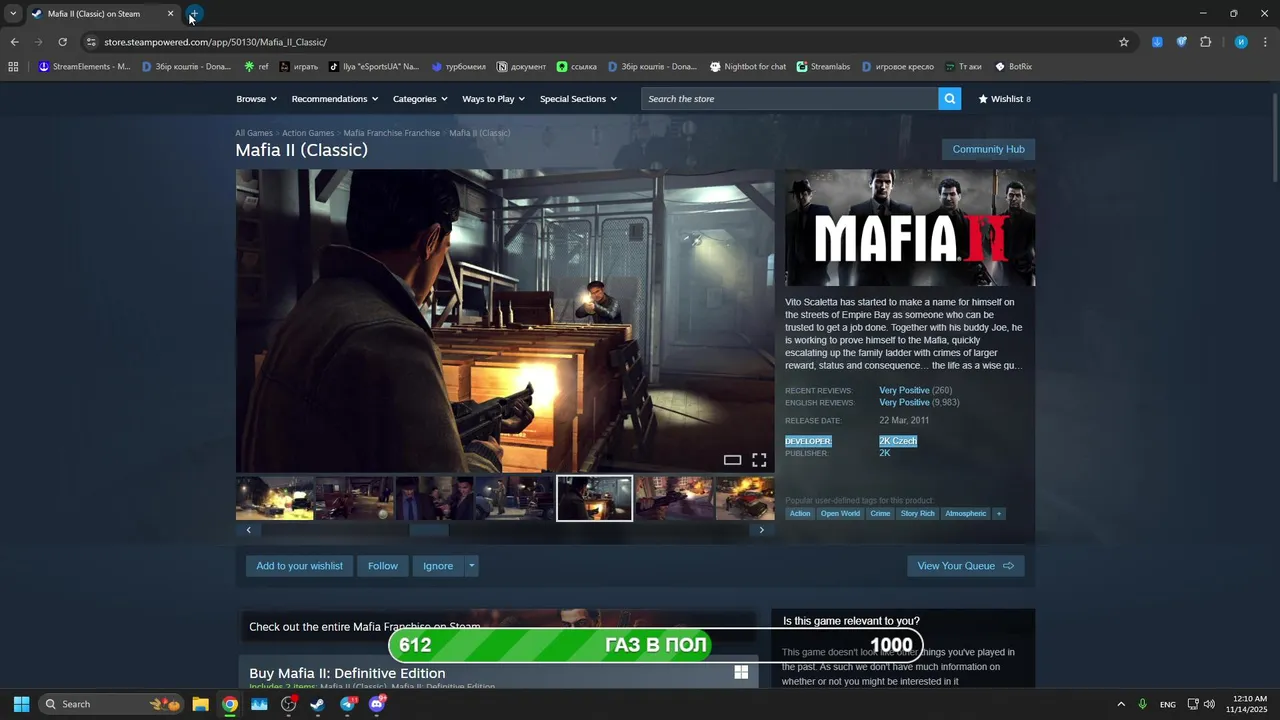The width and height of the screenshot is (1280, 720).
Task: Show hidden system tray icons
Action: (x=1121, y=704)
